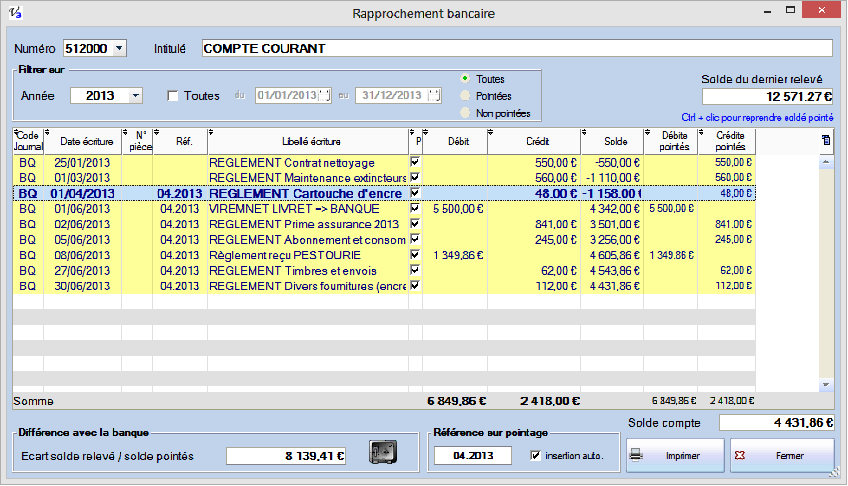The image size is (848, 486).
Task: Tick the Toutes checkbox beside the year
Action: (x=173, y=96)
